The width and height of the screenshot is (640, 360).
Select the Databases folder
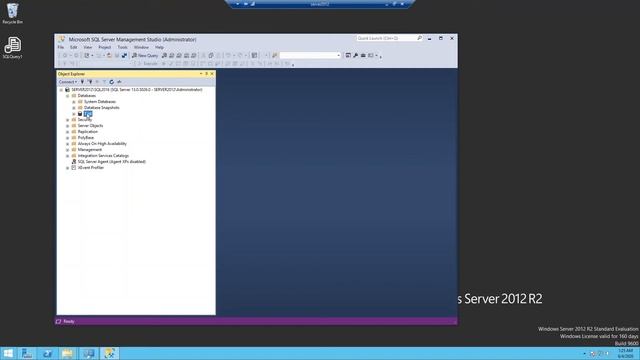click(87, 96)
